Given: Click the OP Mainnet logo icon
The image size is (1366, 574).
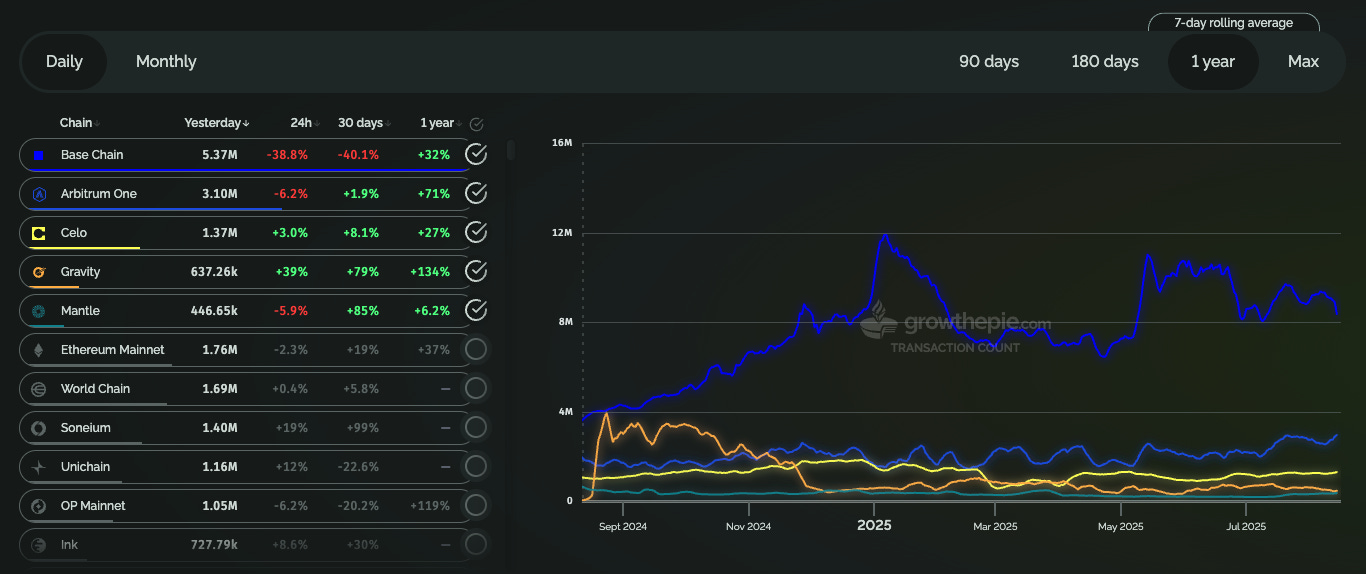Looking at the screenshot, I should point(39,506).
